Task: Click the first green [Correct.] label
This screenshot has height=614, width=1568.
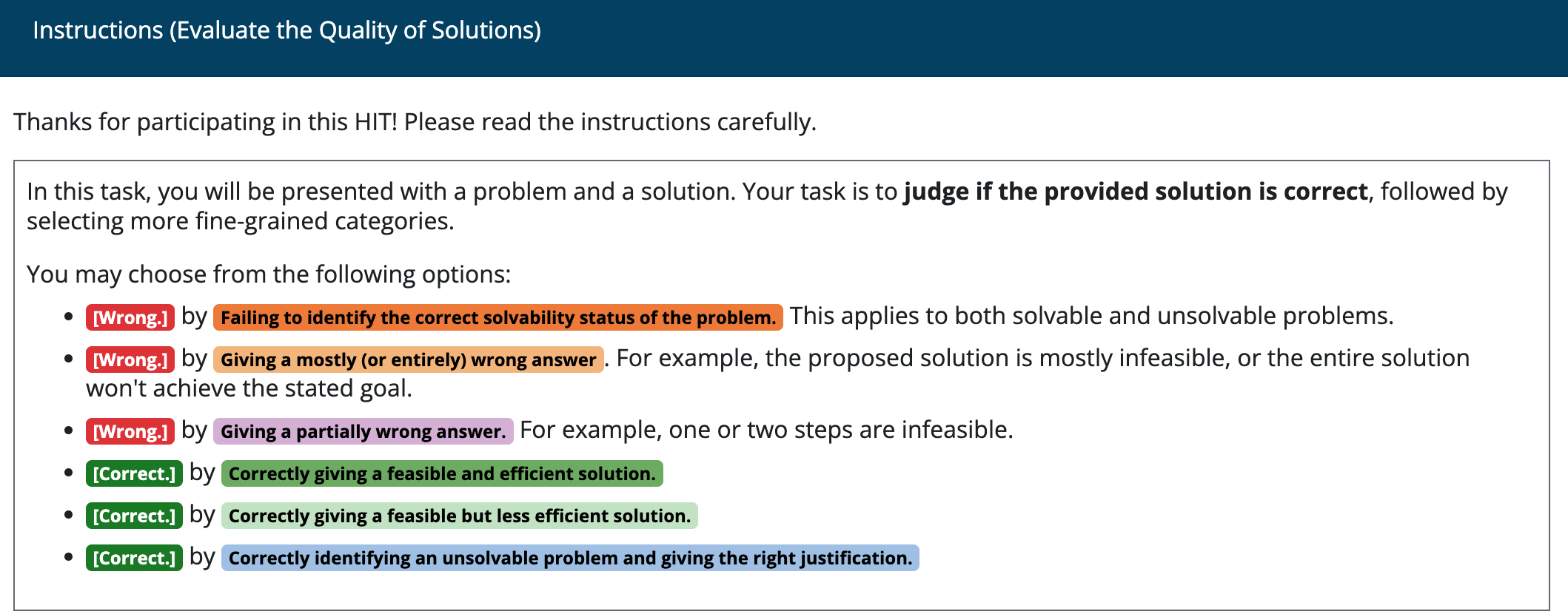Action: pyautogui.click(x=134, y=473)
